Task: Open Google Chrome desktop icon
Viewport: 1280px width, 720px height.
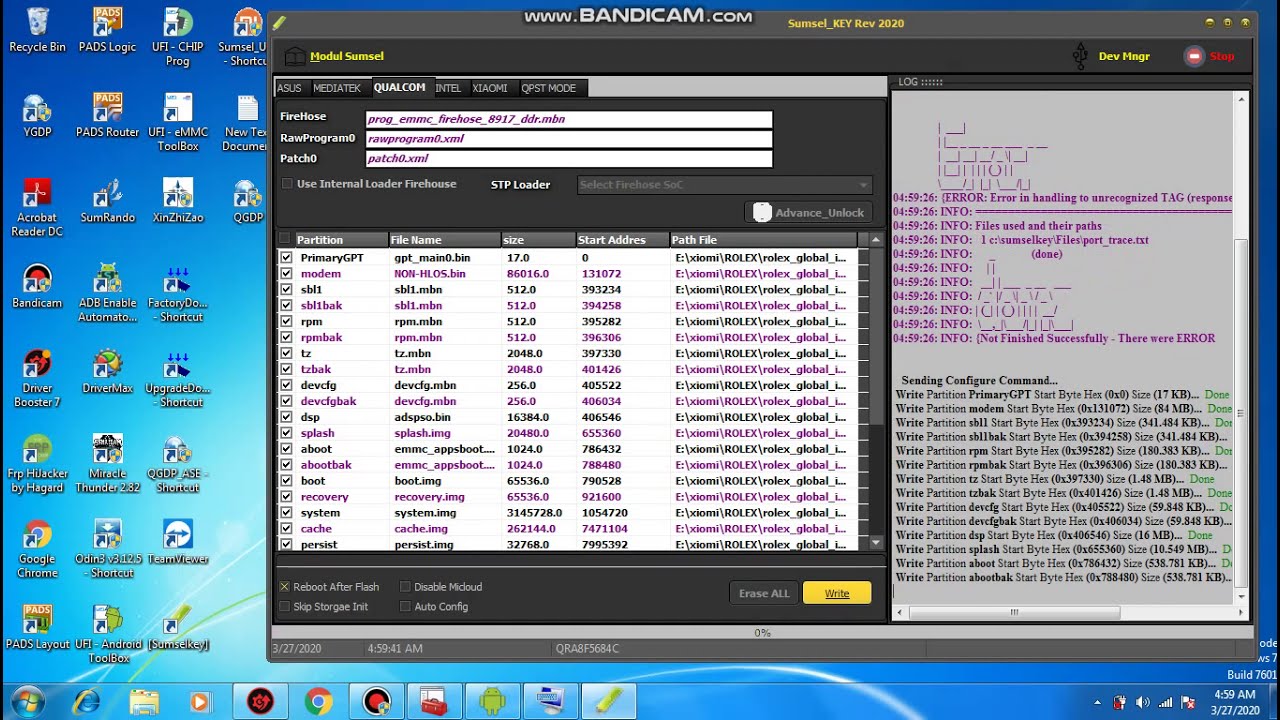Action: point(37,549)
